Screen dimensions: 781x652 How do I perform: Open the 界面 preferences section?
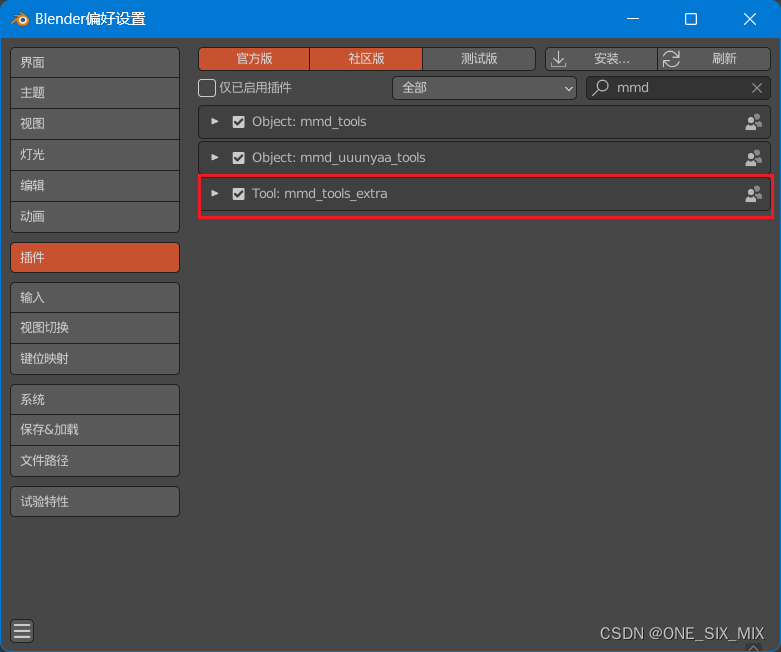point(95,63)
